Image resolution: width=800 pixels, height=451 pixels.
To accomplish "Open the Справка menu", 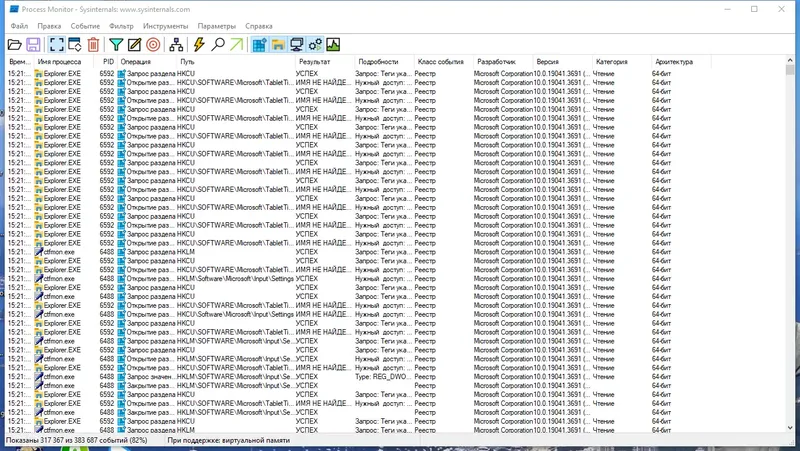I will point(259,26).
